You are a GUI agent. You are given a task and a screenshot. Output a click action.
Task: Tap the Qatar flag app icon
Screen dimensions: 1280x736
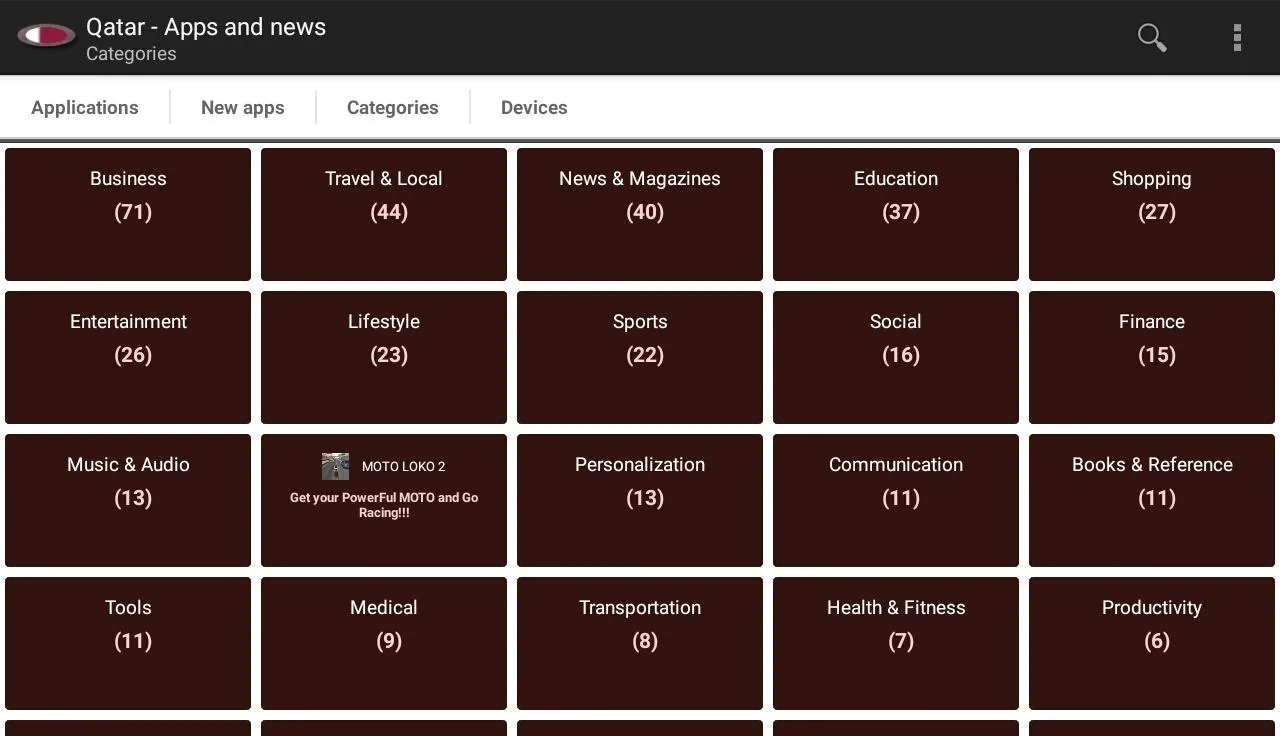coord(46,36)
